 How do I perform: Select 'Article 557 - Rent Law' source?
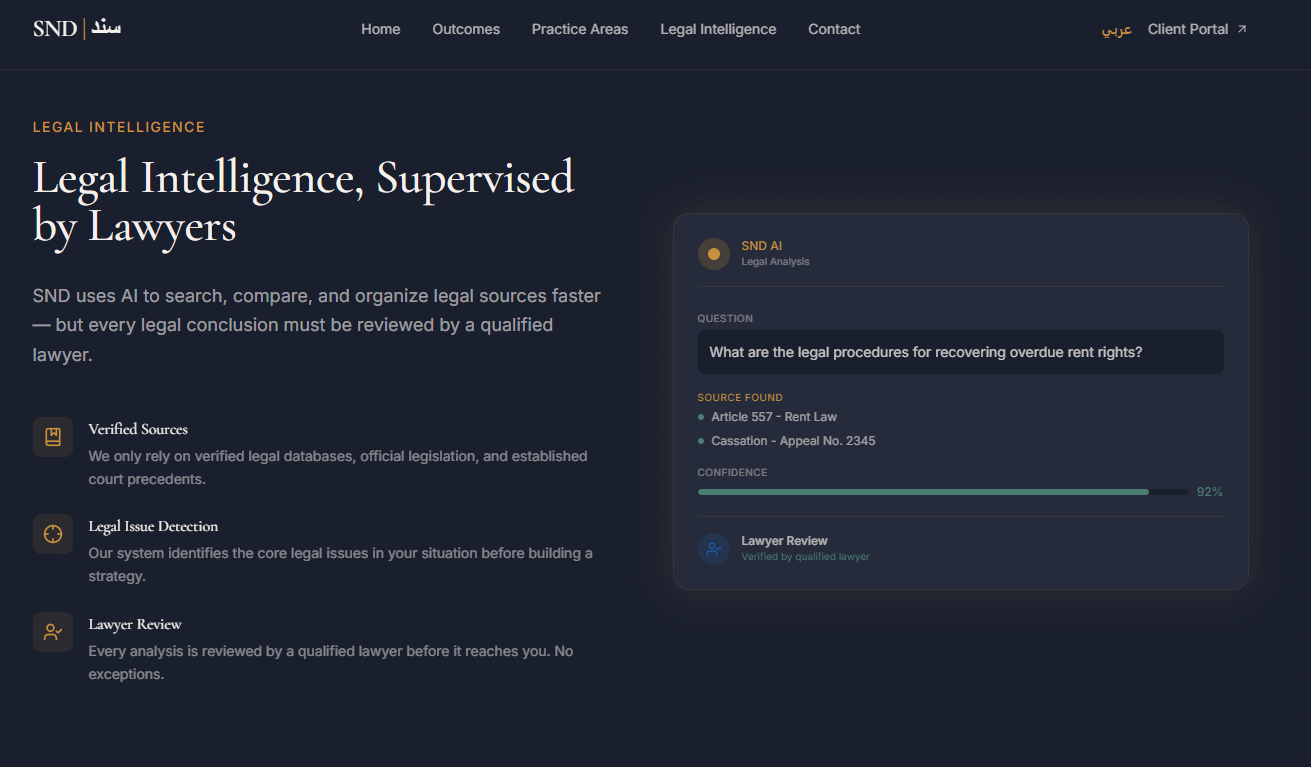[774, 417]
